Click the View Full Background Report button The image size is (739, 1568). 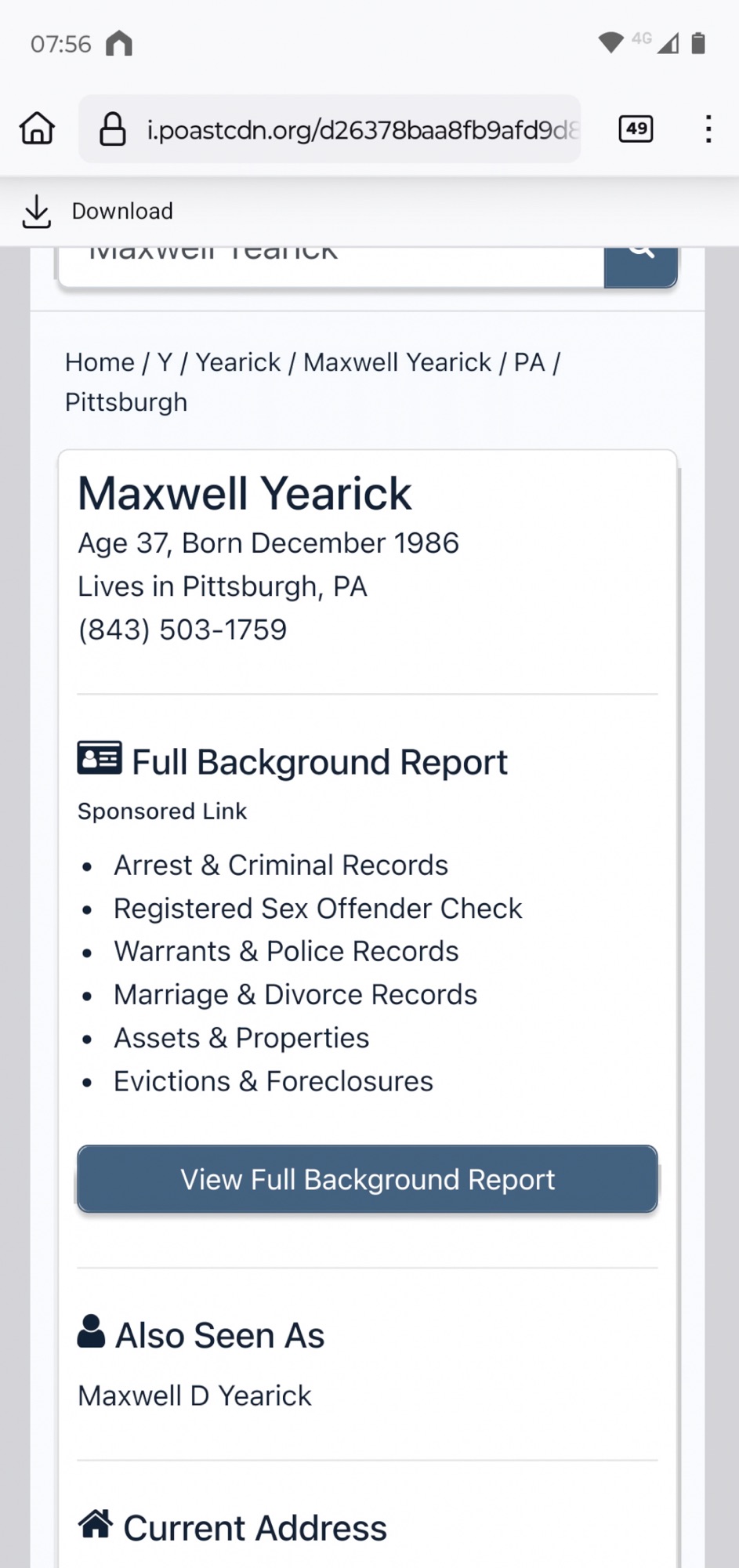tap(367, 1179)
